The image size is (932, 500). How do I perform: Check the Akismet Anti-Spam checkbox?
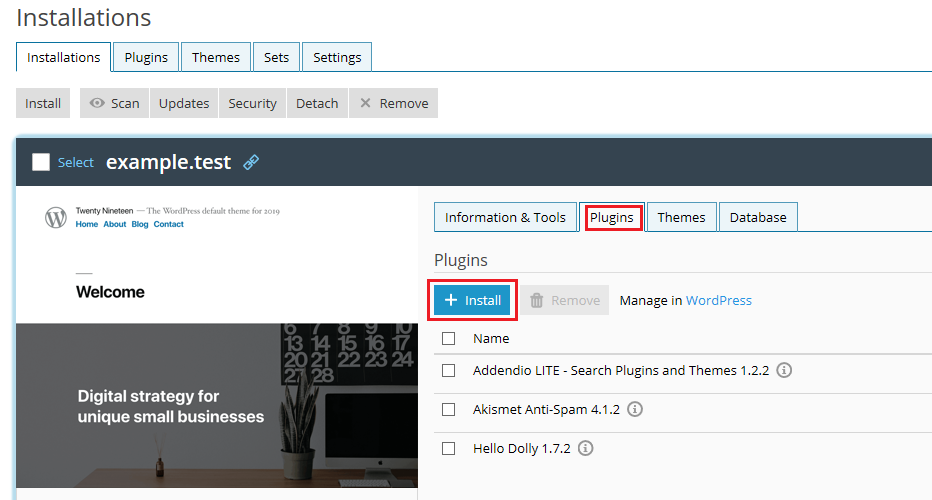pyautogui.click(x=449, y=410)
